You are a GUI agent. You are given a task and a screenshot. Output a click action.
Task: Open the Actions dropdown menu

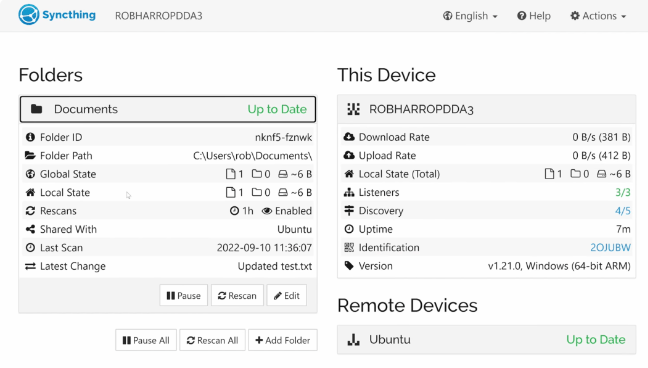tap(598, 16)
